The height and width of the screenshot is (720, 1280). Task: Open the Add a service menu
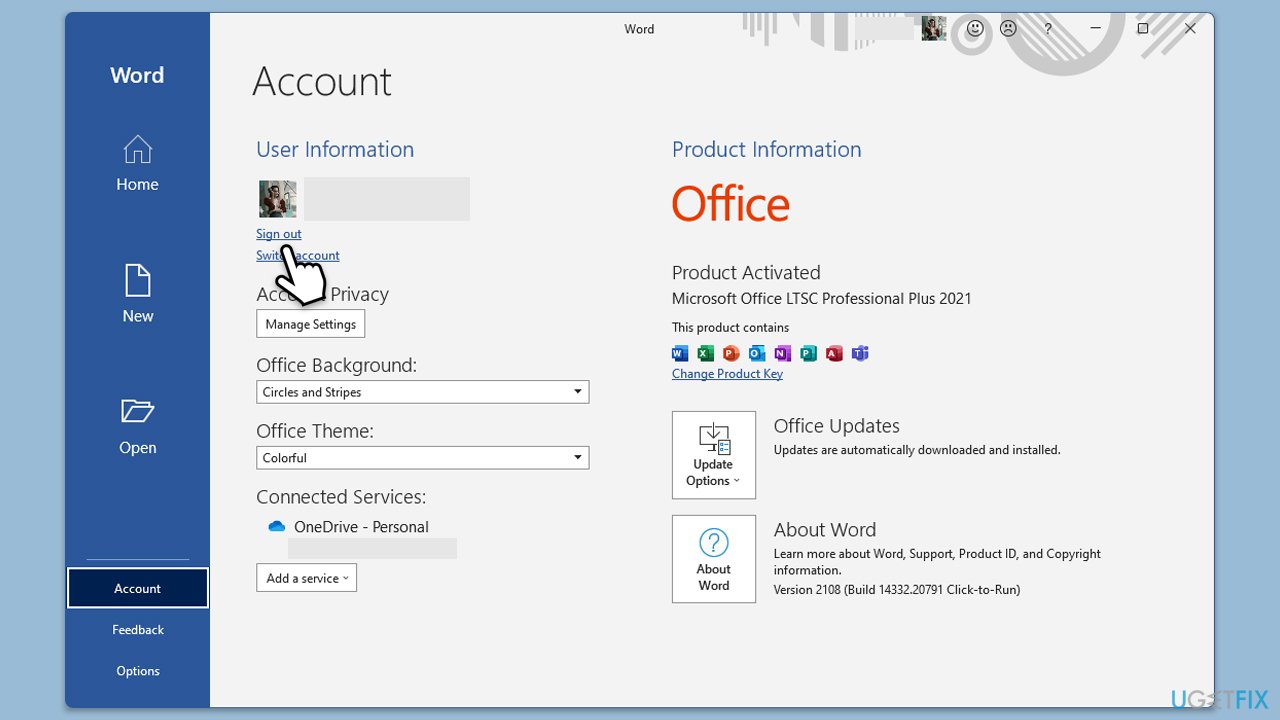(307, 578)
